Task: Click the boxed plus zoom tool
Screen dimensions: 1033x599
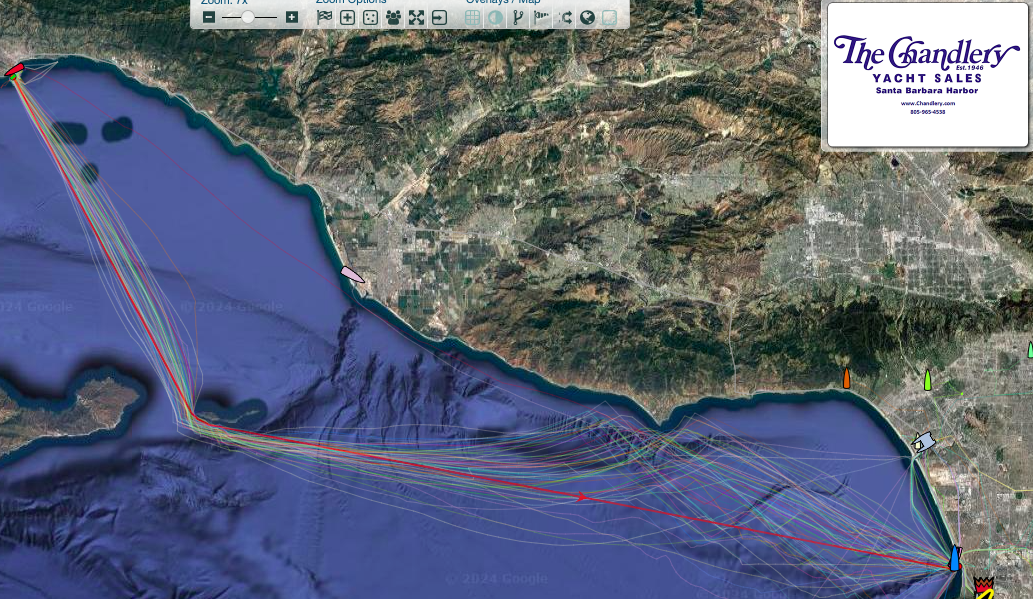Action: (347, 17)
